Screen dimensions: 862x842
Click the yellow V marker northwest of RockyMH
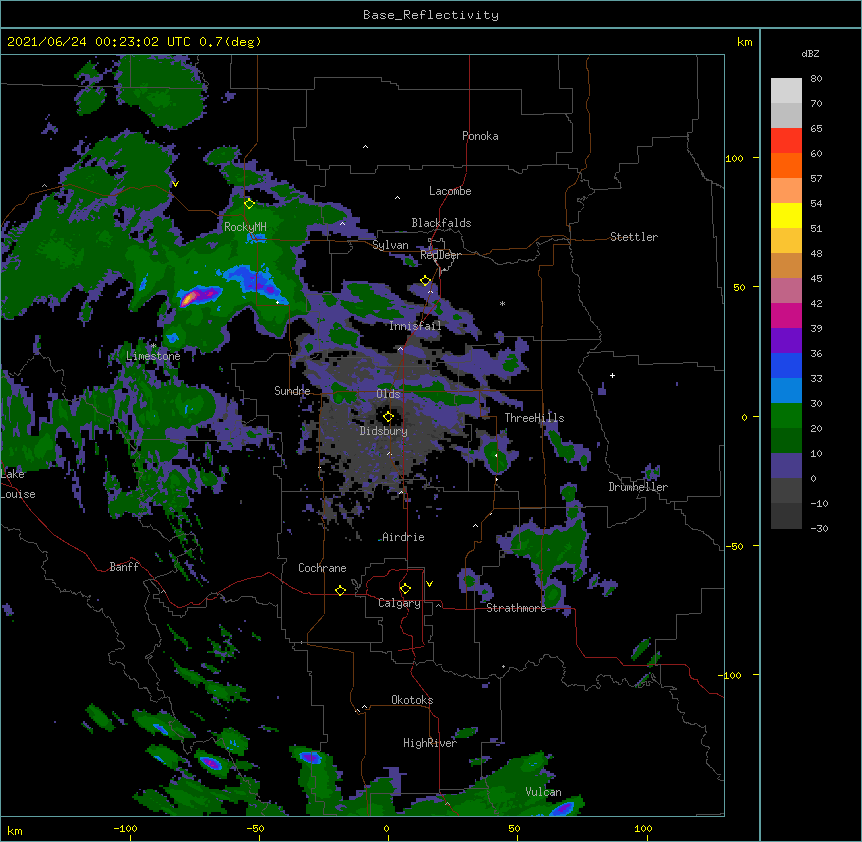175,184
